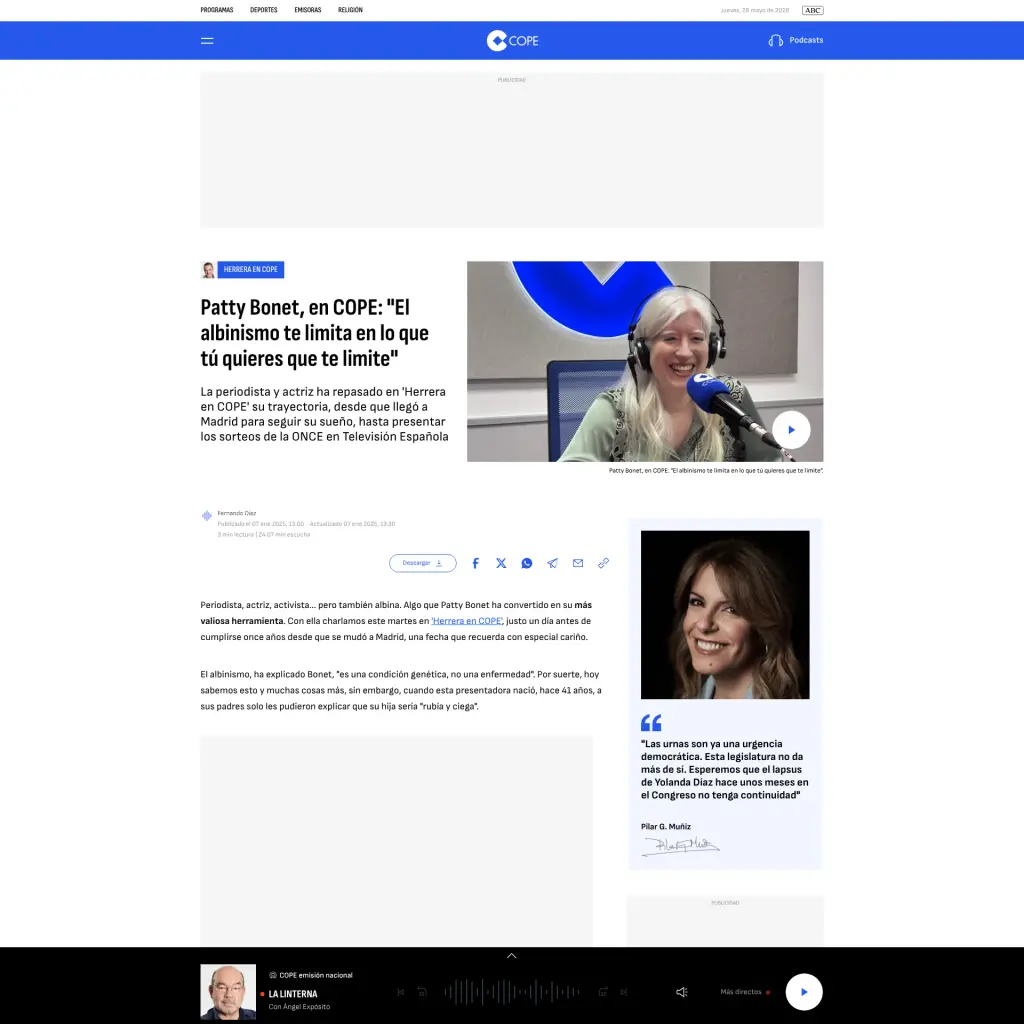The image size is (1024, 1024).
Task: Click the La Linterna program title
Action: coord(293,994)
